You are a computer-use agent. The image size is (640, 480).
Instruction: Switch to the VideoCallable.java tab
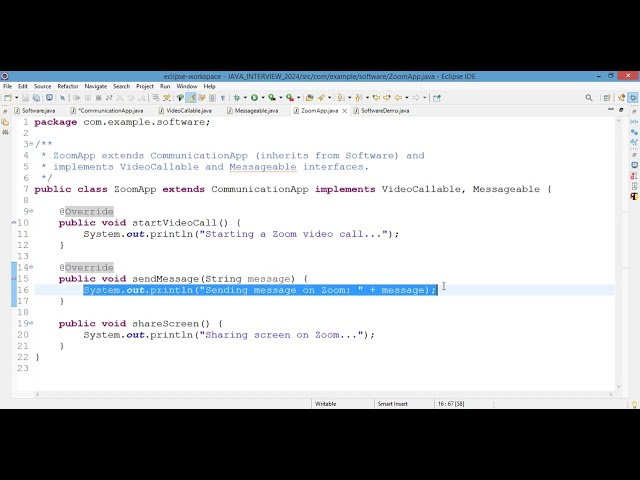pyautogui.click(x=185, y=111)
